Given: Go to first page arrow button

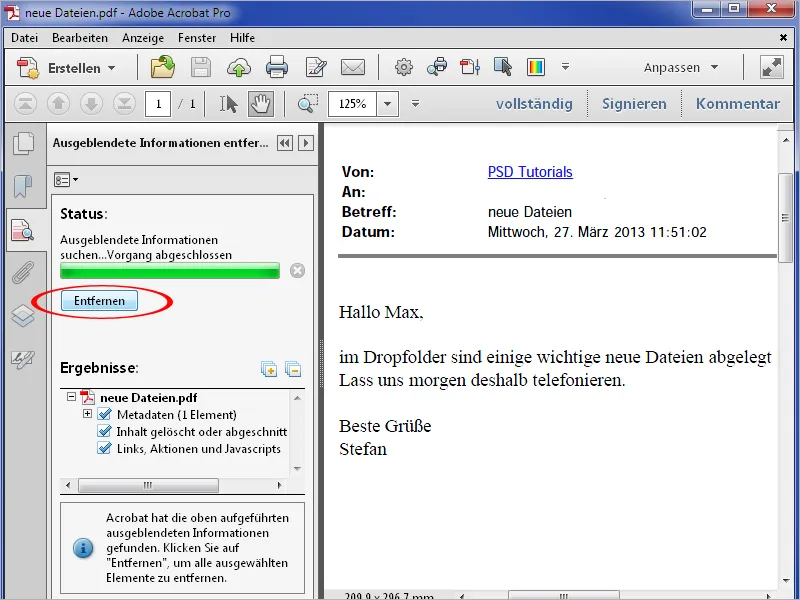Looking at the screenshot, I should coord(25,104).
